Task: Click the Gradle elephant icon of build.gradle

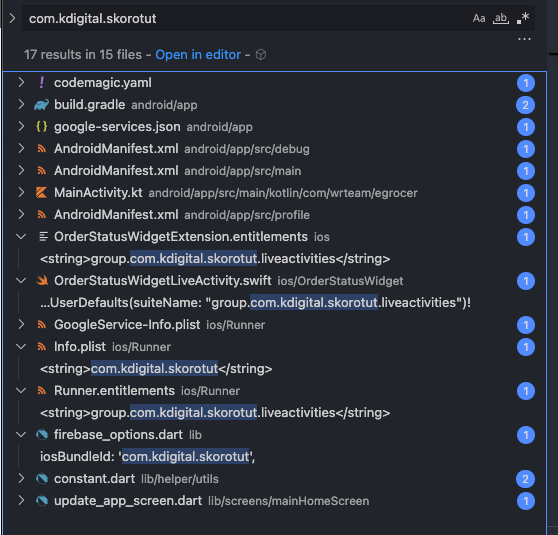Action: (41, 105)
